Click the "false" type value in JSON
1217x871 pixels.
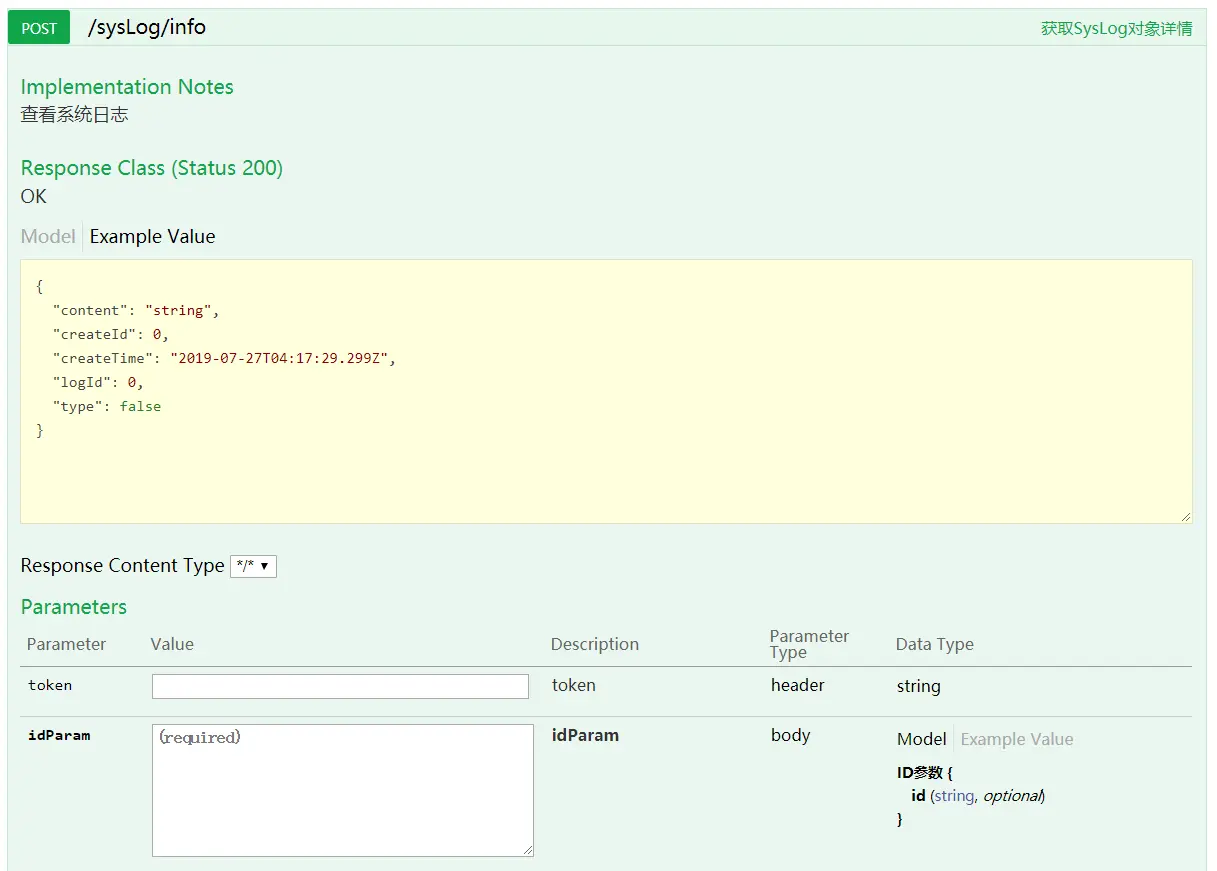[x=140, y=406]
